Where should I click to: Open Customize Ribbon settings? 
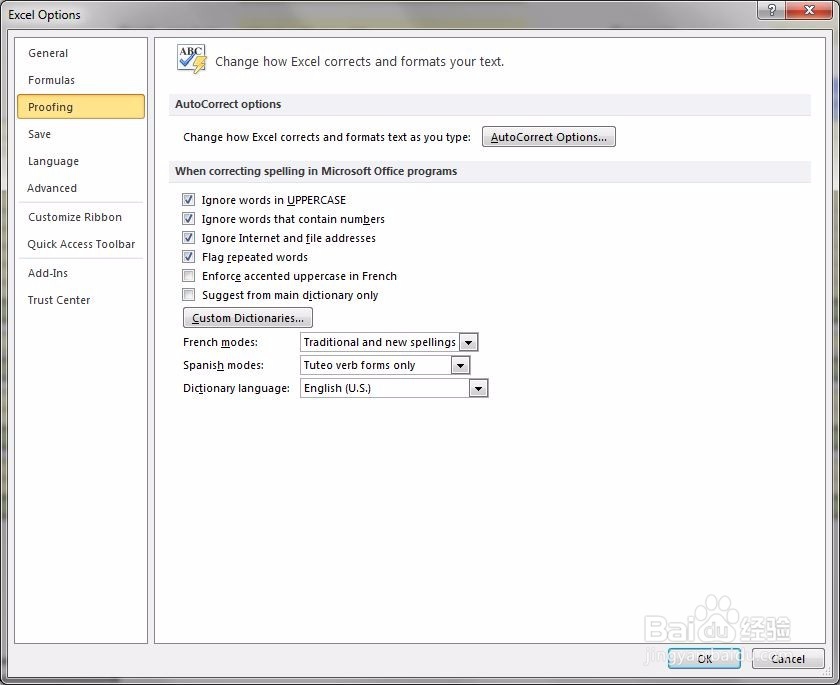click(81, 217)
